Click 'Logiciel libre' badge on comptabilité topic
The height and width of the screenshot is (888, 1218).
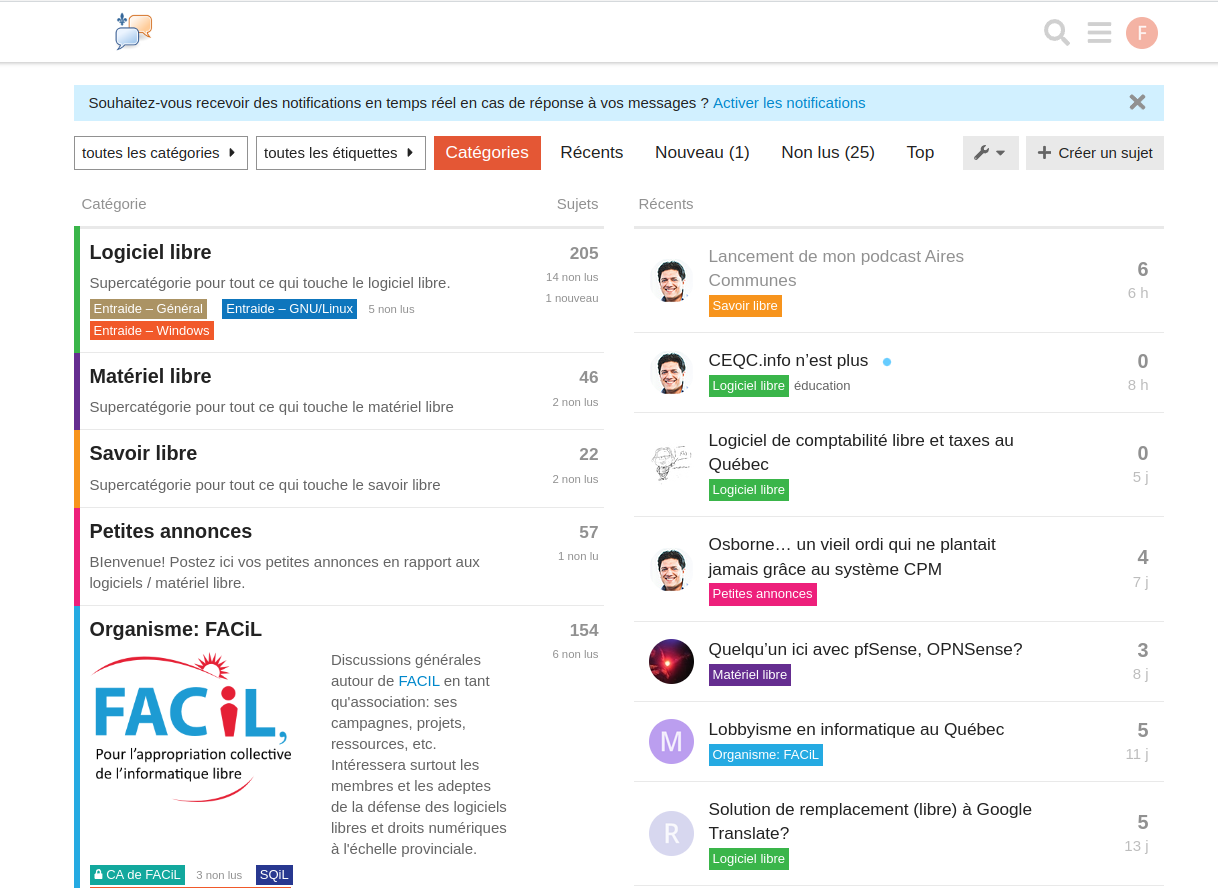[749, 490]
